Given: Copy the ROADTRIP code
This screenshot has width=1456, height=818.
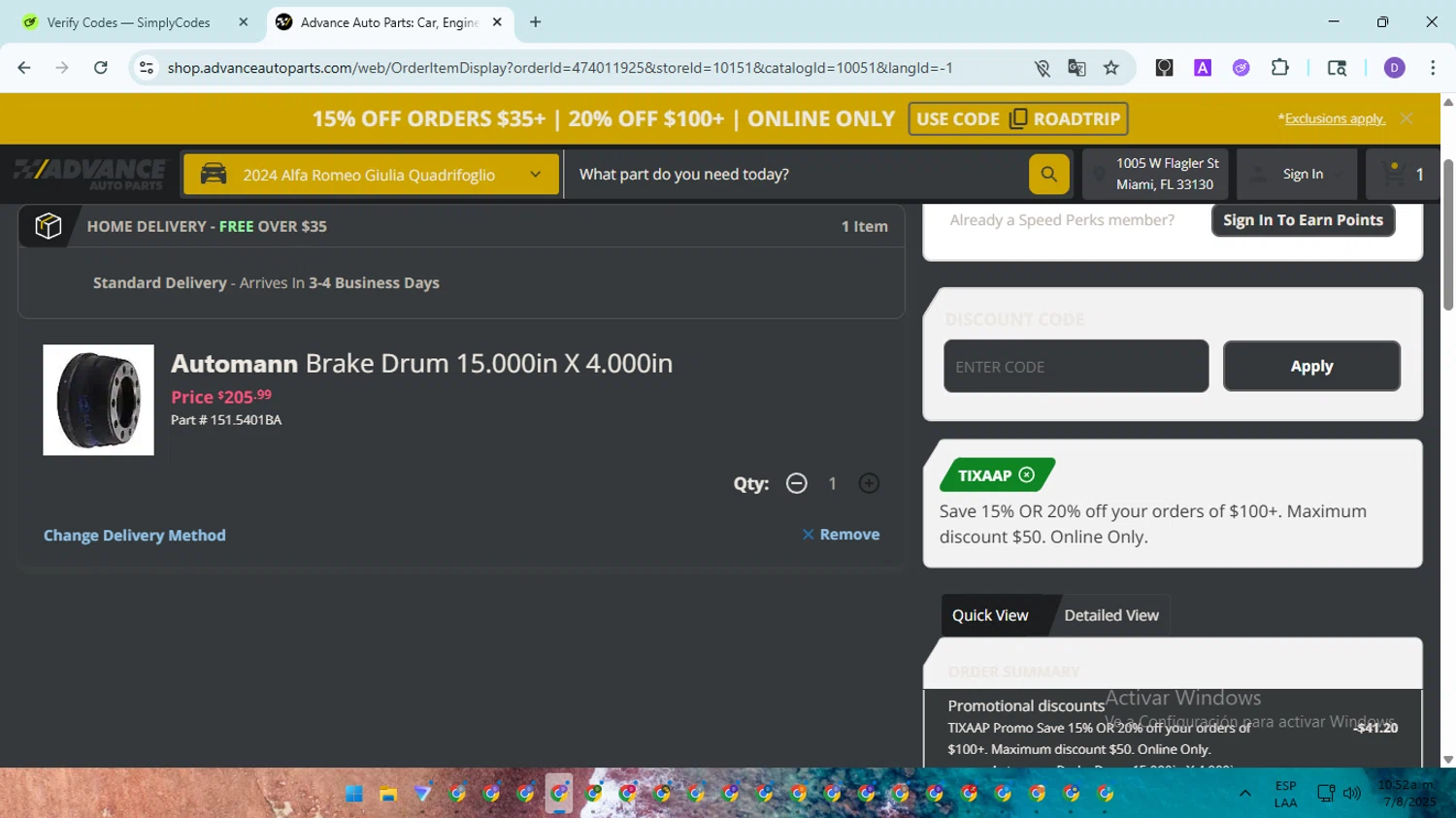Looking at the screenshot, I should [1018, 118].
